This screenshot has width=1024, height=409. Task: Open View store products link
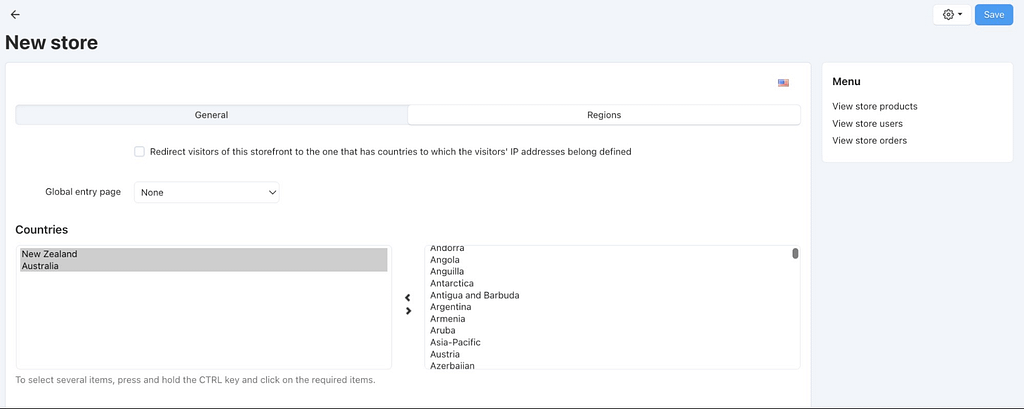point(874,106)
